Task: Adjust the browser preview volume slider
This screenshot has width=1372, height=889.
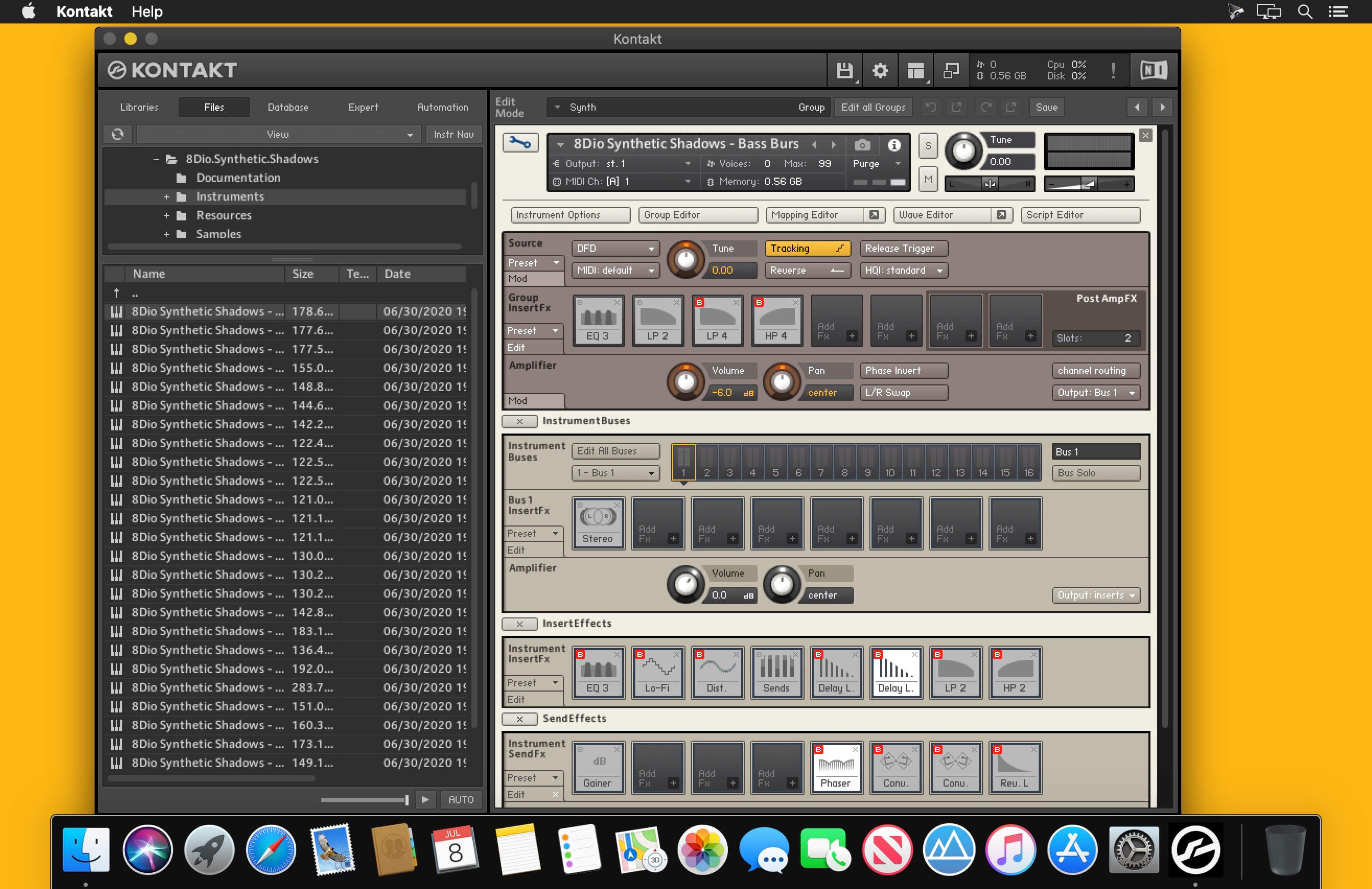Action: (x=364, y=800)
